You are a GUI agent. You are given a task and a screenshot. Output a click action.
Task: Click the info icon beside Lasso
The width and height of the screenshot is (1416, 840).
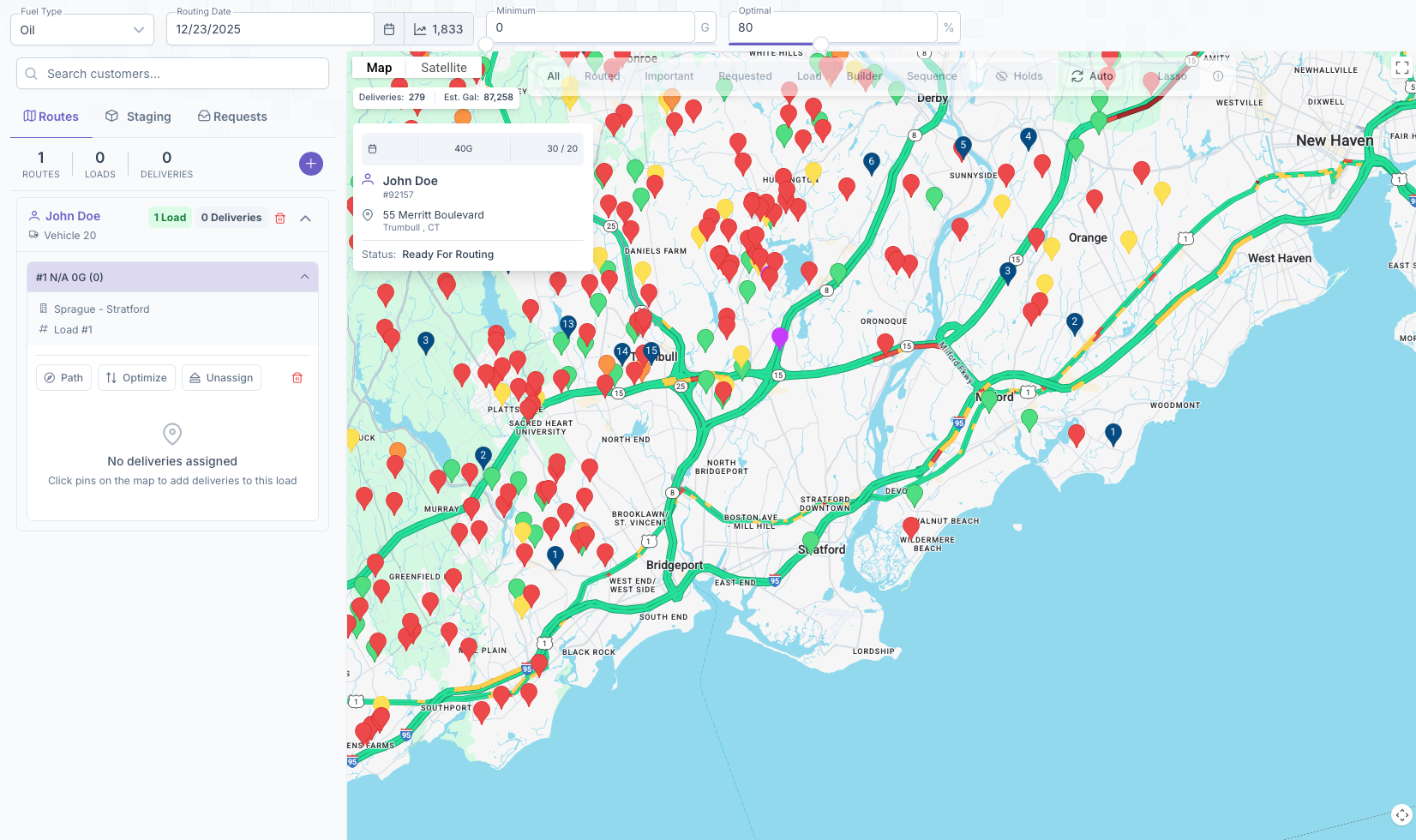click(x=1218, y=76)
